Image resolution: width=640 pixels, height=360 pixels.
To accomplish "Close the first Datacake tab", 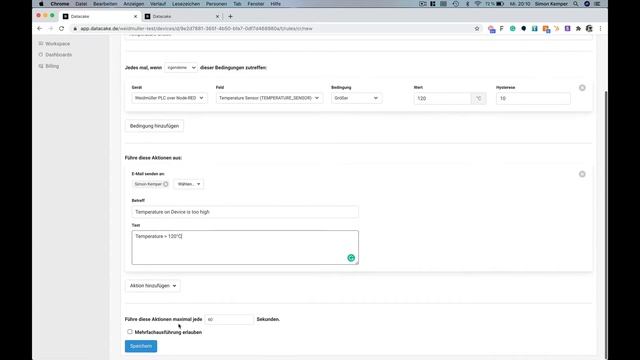I will click(x=136, y=16).
